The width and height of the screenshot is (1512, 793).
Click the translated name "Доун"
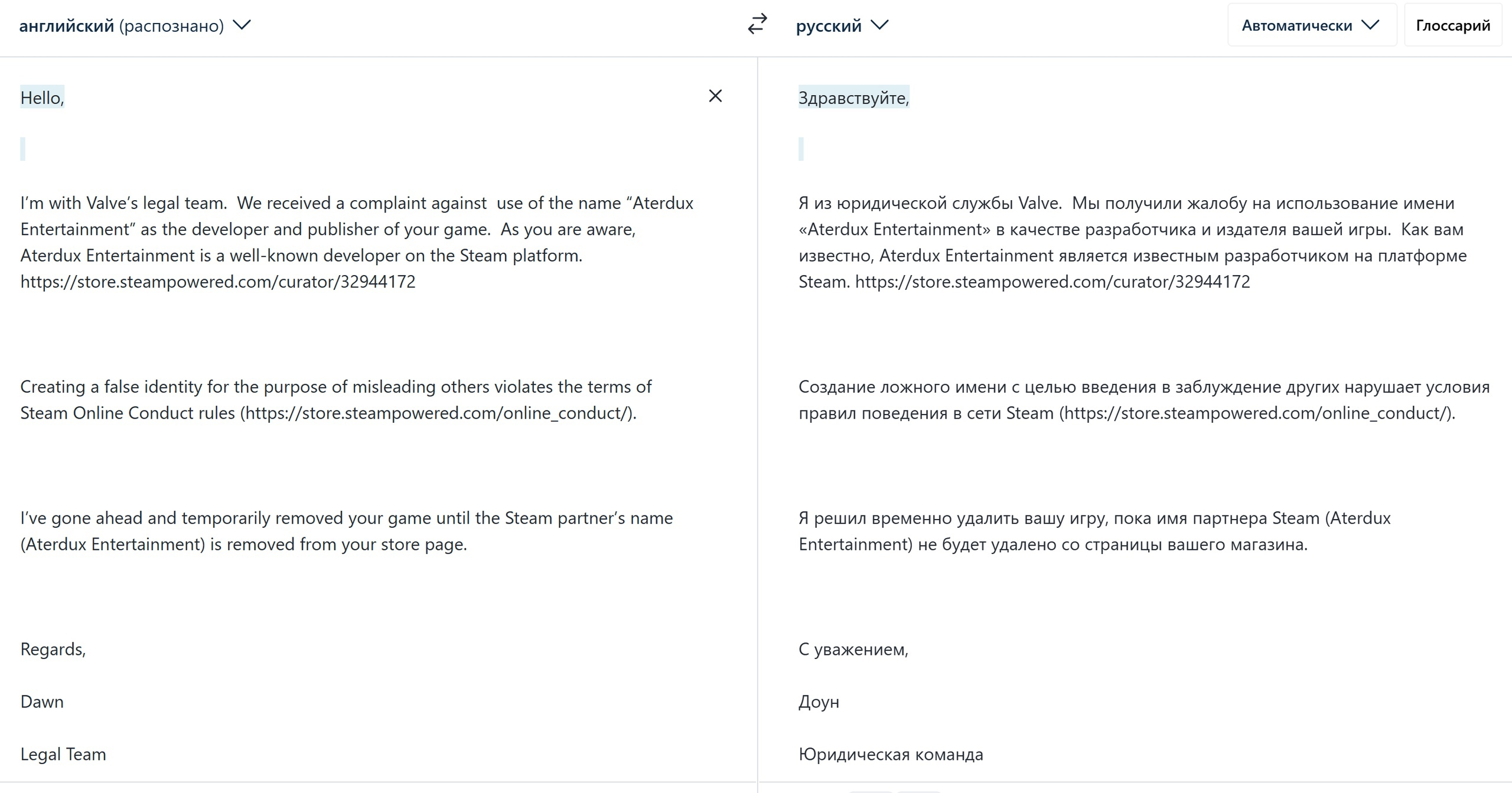(819, 702)
